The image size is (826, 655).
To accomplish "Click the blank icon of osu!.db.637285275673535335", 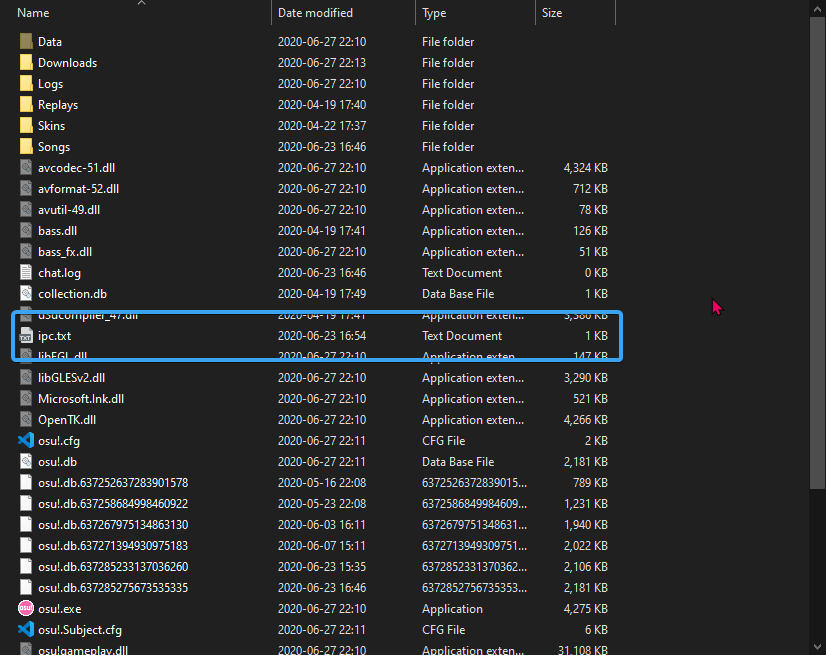I will (26, 588).
